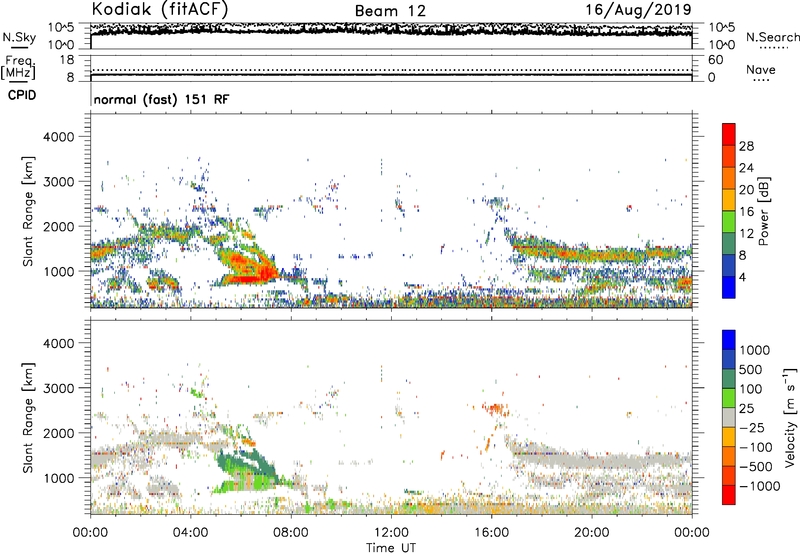Click the red bottom of Velocity colorbar
Image resolution: width=800 pixels, height=554 pixels.
point(729,495)
